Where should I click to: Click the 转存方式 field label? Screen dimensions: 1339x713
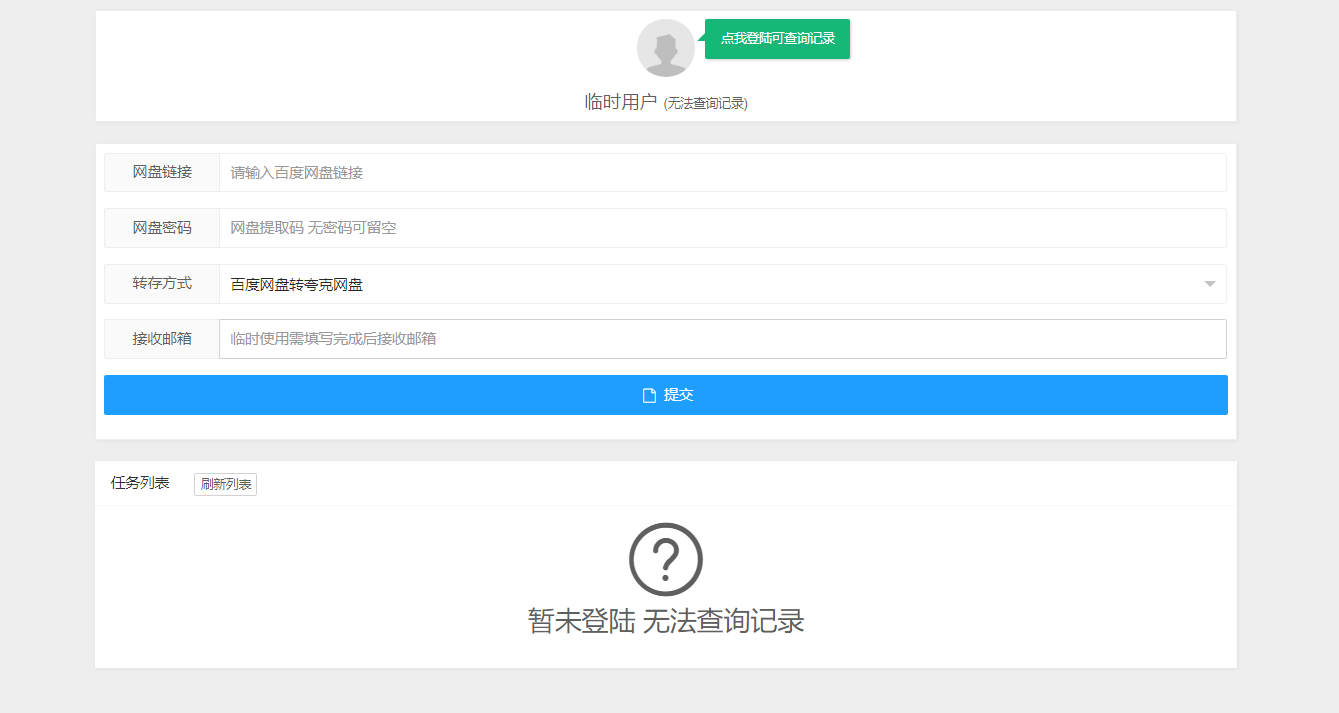(162, 283)
